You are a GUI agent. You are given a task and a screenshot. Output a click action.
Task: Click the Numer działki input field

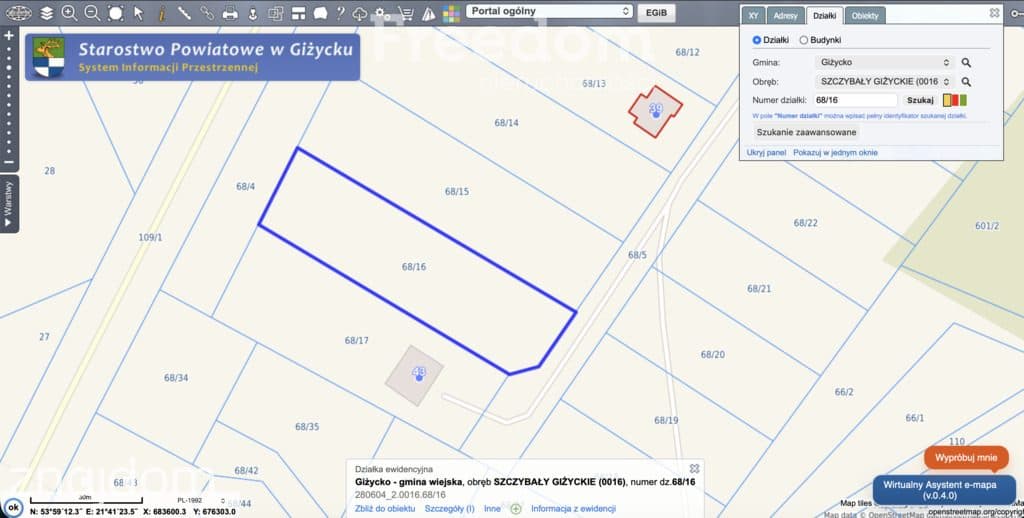pyautogui.click(x=856, y=100)
